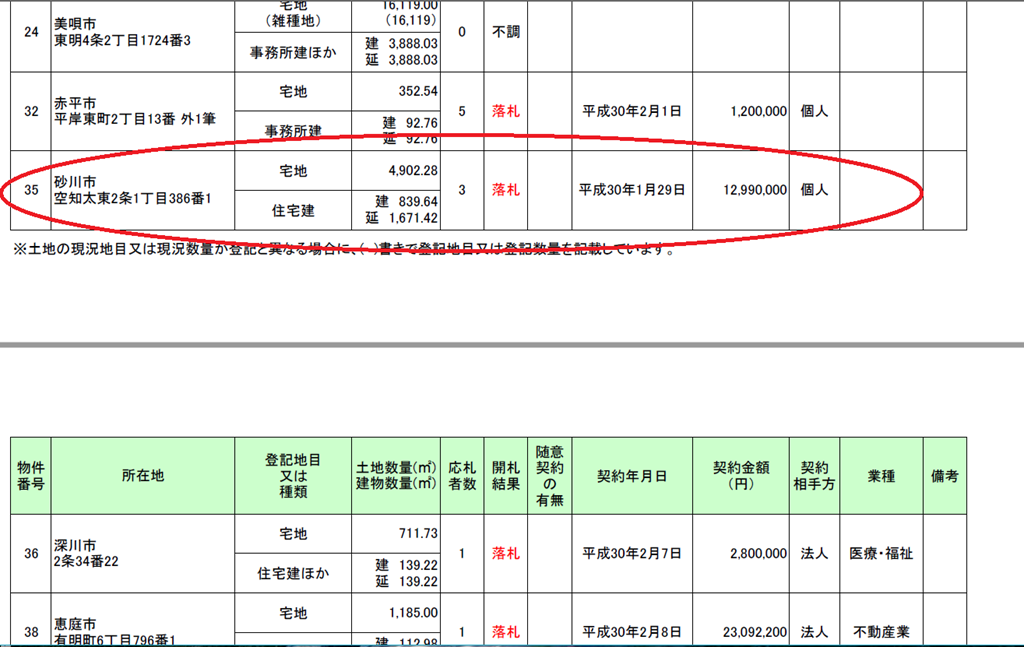Click the 随意契約の有無 column header
The height and width of the screenshot is (647, 1024).
[x=550, y=476]
